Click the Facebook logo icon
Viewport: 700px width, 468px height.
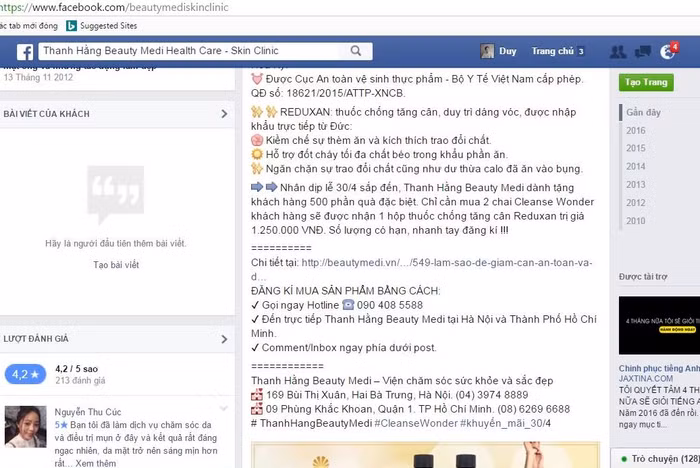(25, 52)
